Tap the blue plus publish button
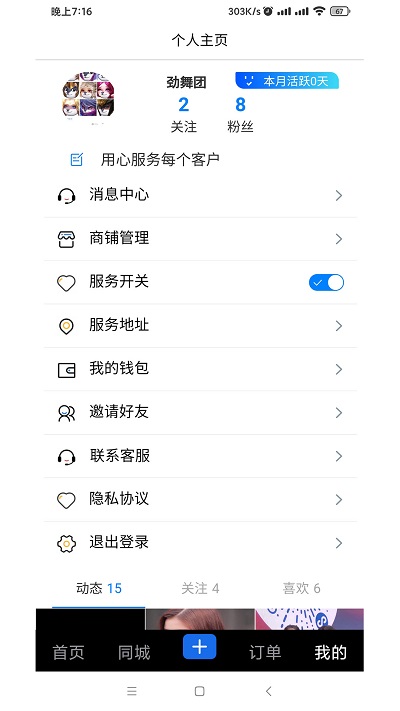 (200, 647)
